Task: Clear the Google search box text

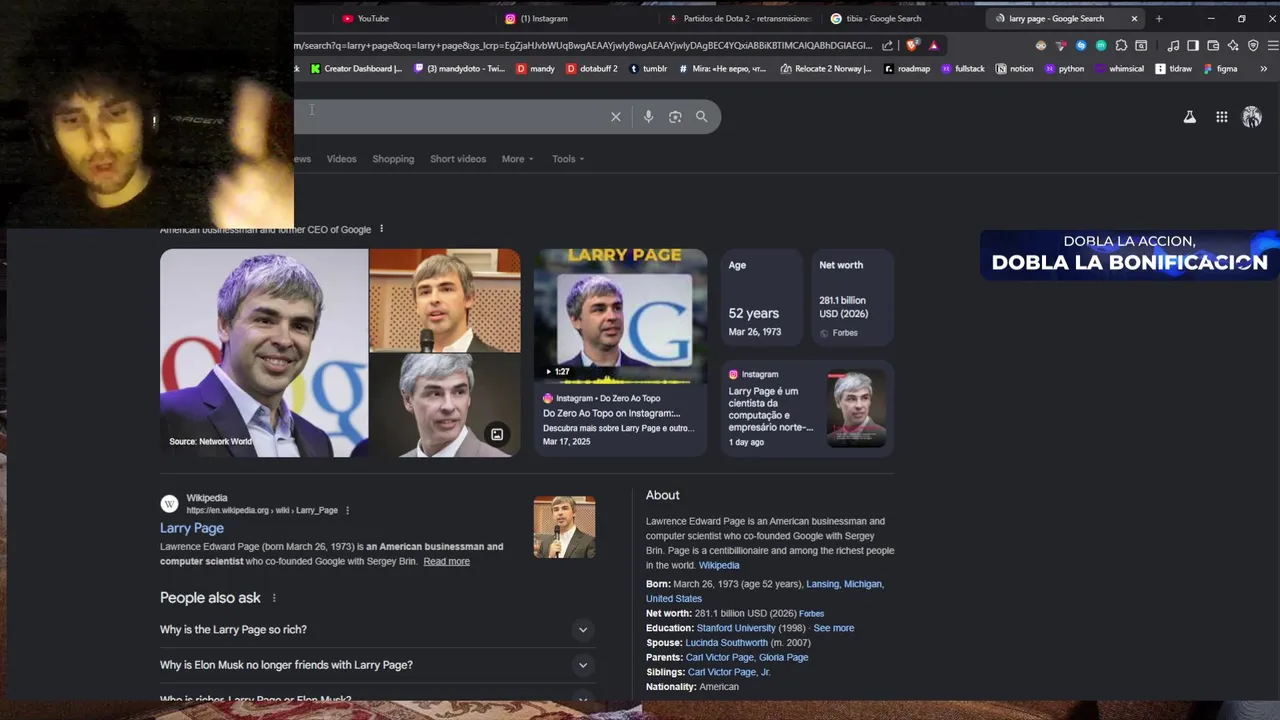Action: point(616,117)
